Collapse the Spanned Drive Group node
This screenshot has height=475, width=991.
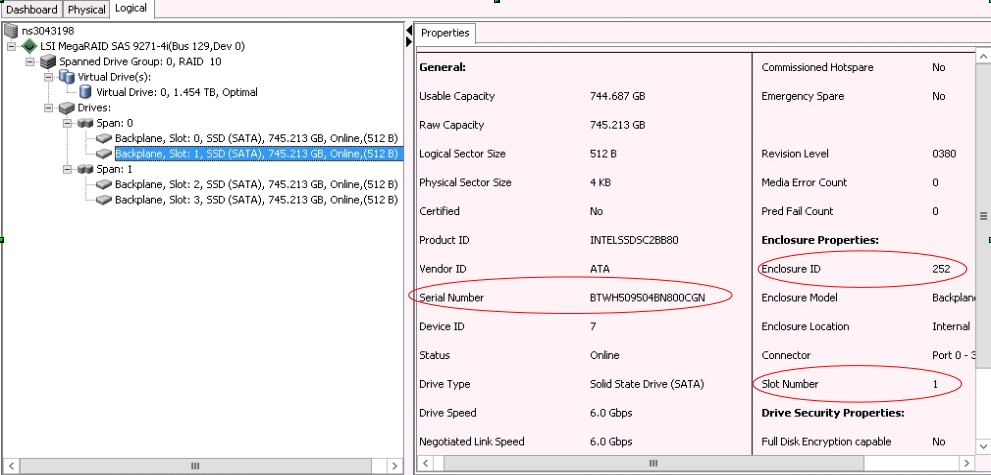(x=27, y=62)
